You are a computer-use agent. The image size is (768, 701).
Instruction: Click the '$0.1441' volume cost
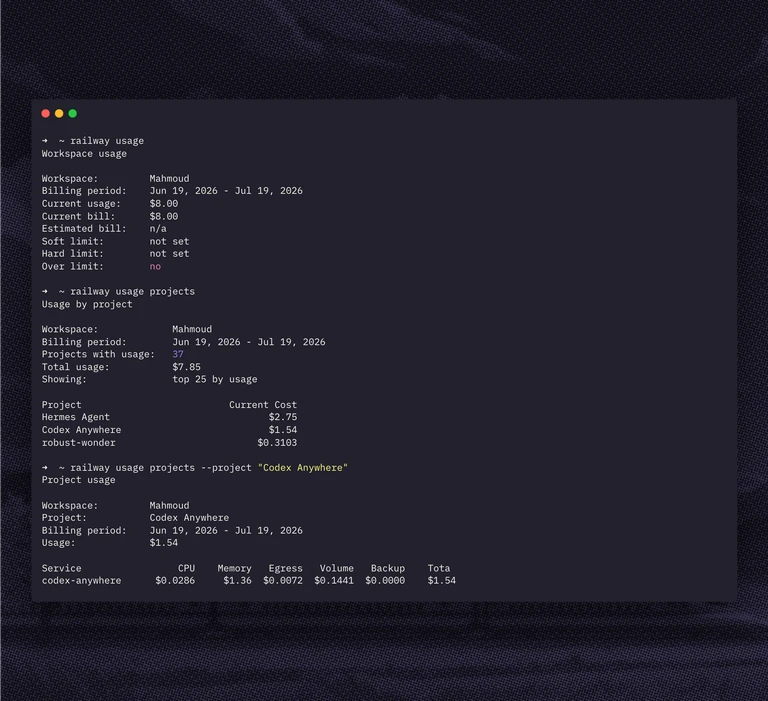(334, 580)
